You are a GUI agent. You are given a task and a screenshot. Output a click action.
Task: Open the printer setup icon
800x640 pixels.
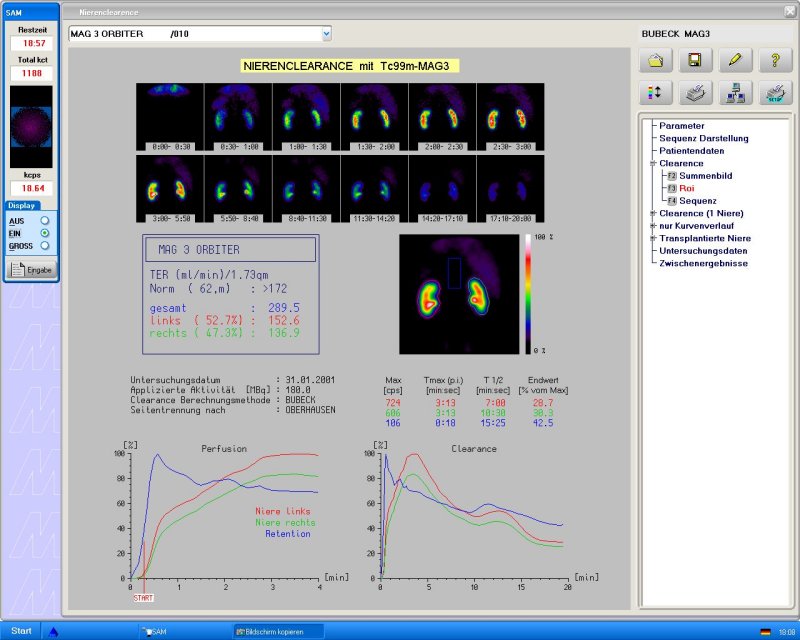click(774, 95)
